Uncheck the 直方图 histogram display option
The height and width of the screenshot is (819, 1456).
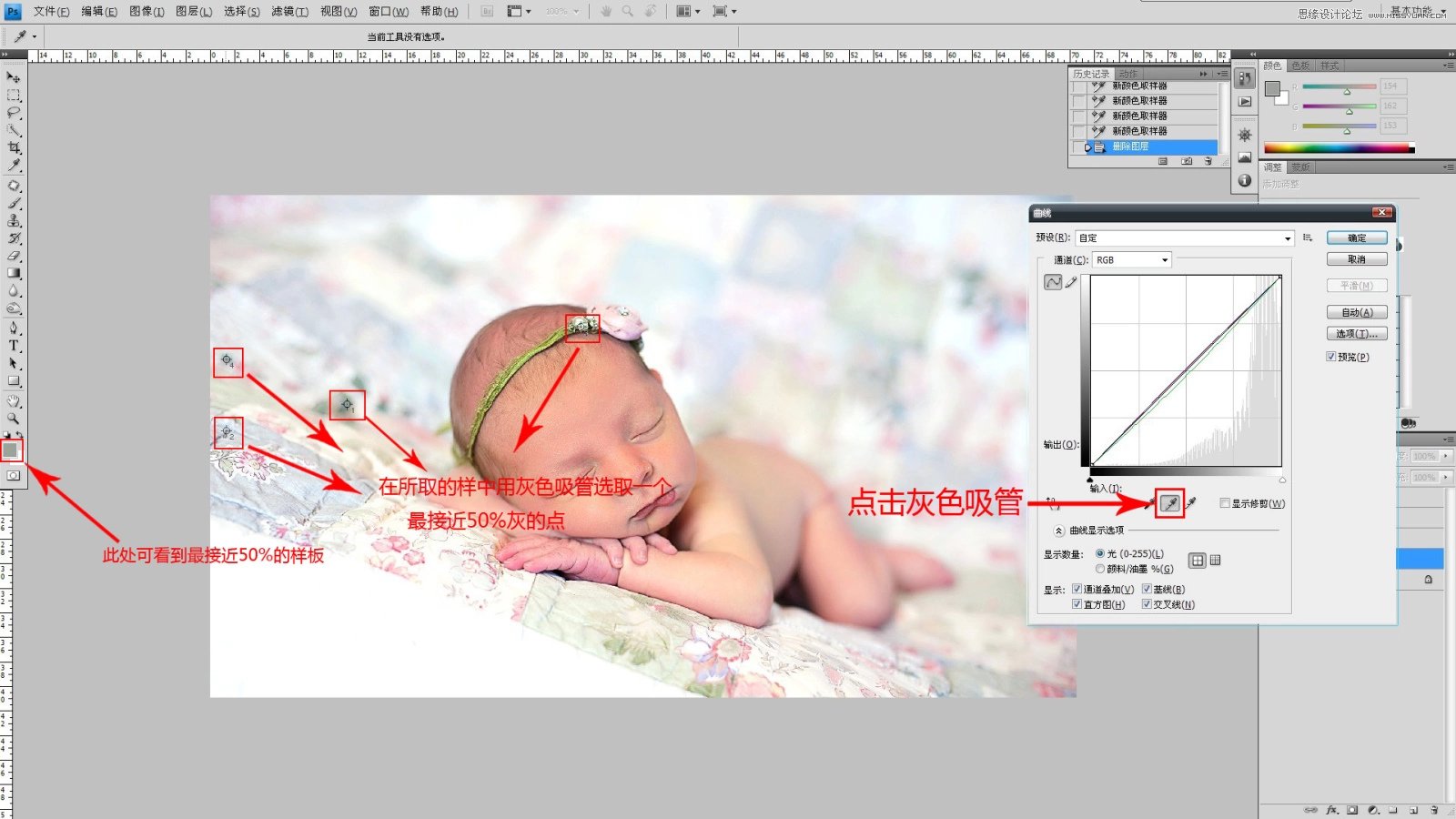pyautogui.click(x=1077, y=602)
